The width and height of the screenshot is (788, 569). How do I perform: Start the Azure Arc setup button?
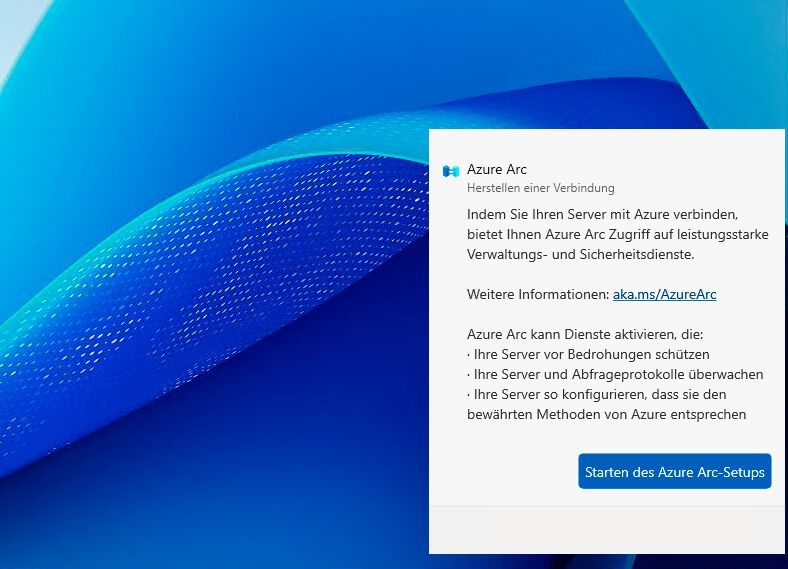coord(674,471)
